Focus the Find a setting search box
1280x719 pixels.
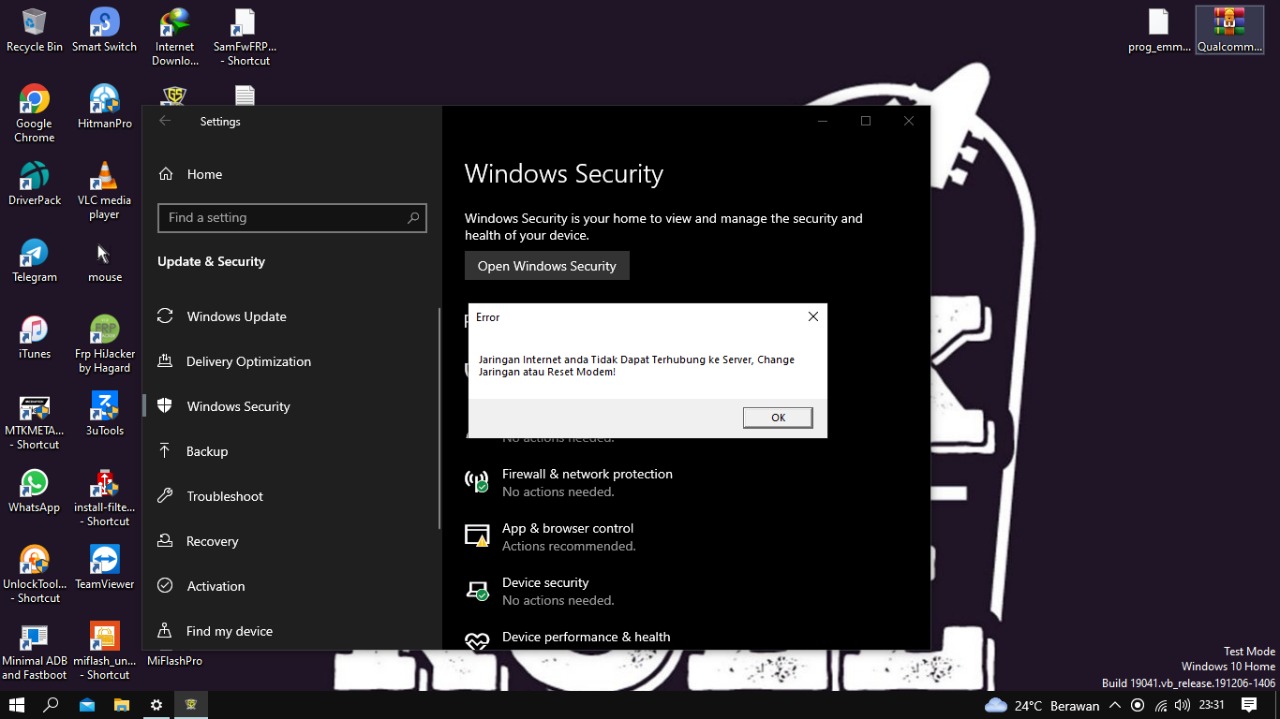pyautogui.click(x=292, y=218)
